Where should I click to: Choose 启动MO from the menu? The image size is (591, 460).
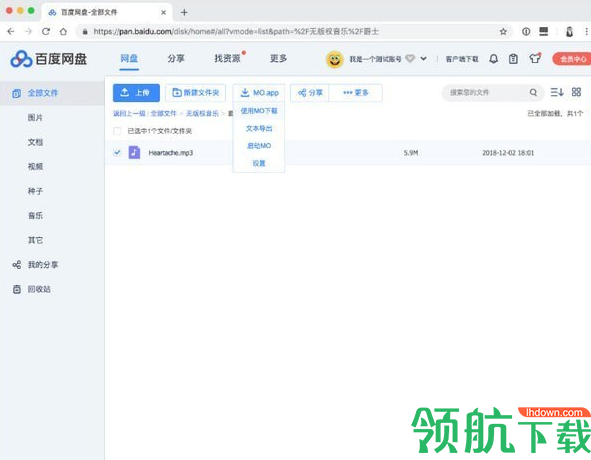click(x=259, y=146)
